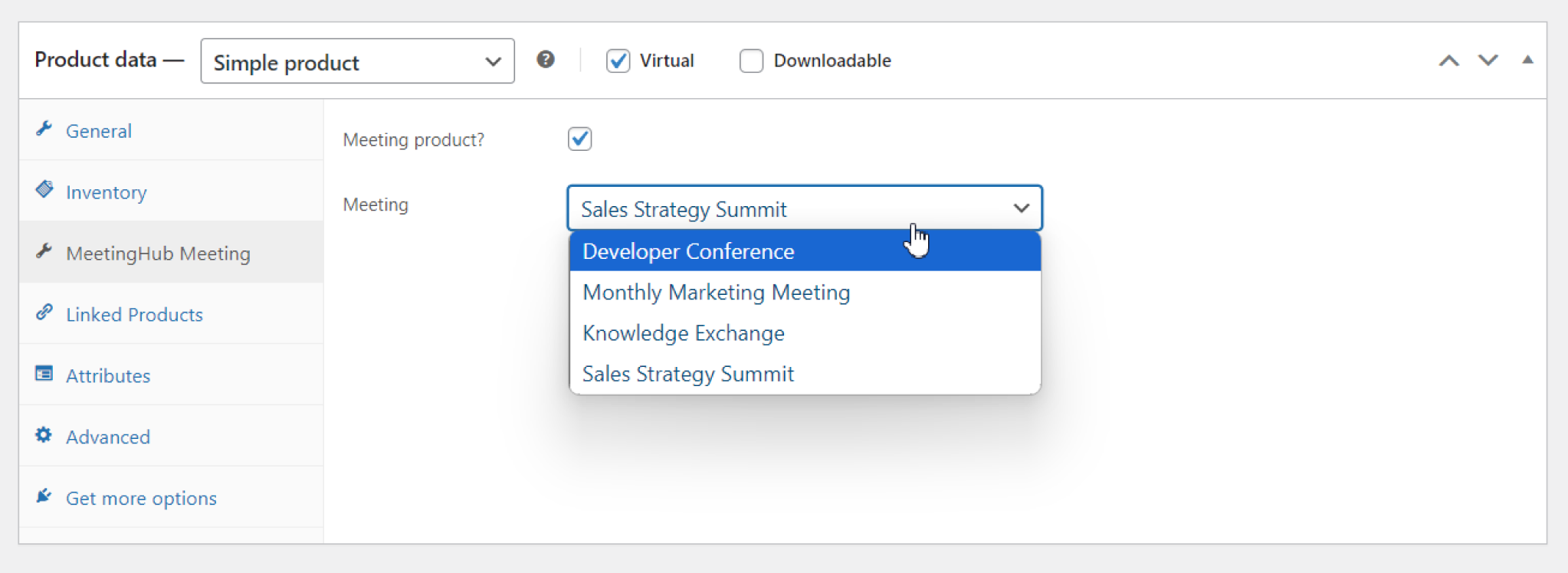Image resolution: width=1568 pixels, height=573 pixels.
Task: Choose Developer Conference from the list
Action: pos(805,251)
